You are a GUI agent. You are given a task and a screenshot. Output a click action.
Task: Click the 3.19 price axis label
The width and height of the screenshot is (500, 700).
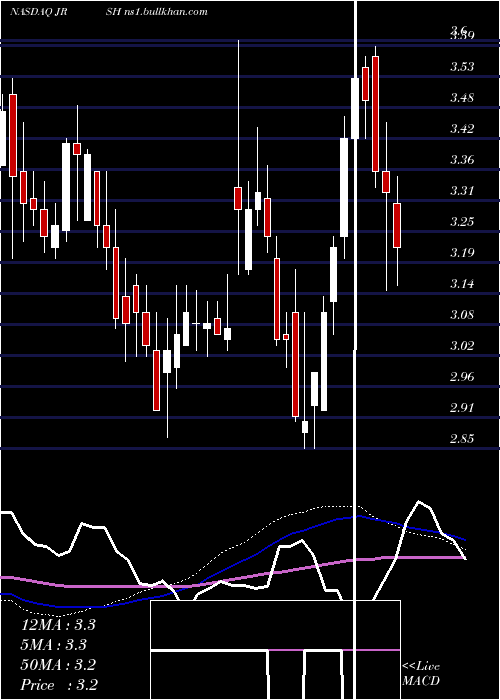(x=462, y=253)
